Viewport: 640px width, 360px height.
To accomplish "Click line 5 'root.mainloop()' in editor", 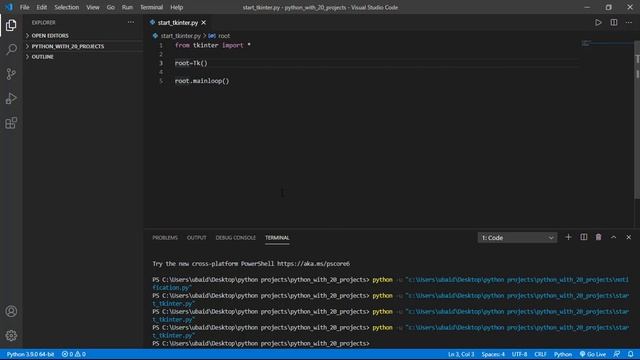I will coord(202,81).
